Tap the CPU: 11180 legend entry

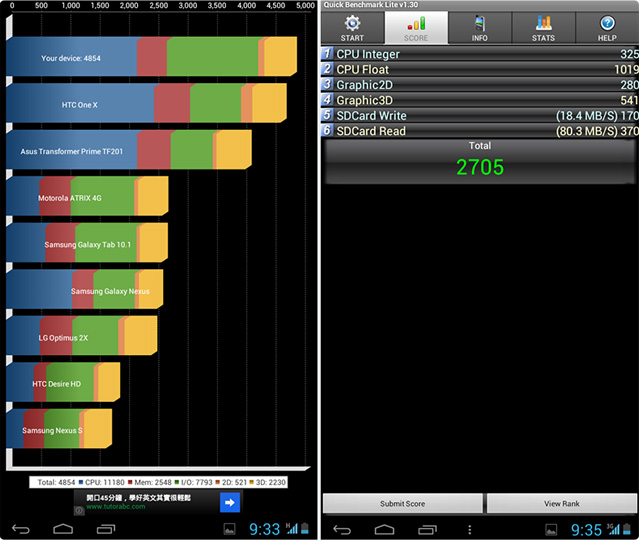tap(102, 482)
